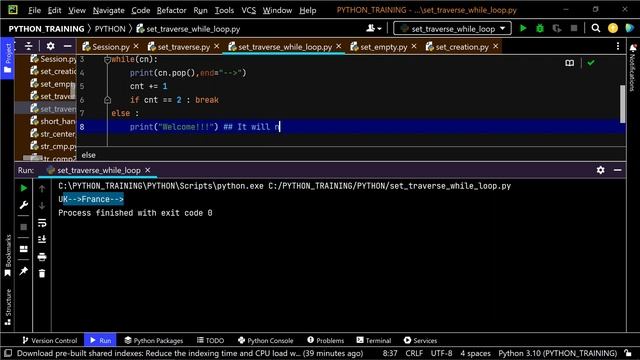Close the set_creation.py tab

coord(496,46)
